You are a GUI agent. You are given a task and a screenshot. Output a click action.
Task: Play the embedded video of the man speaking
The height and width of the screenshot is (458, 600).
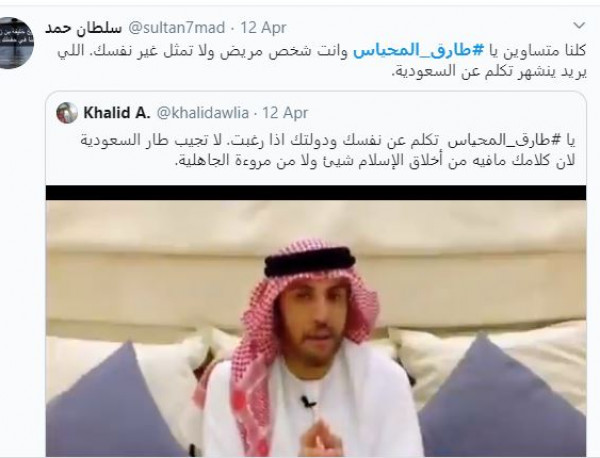point(316,321)
